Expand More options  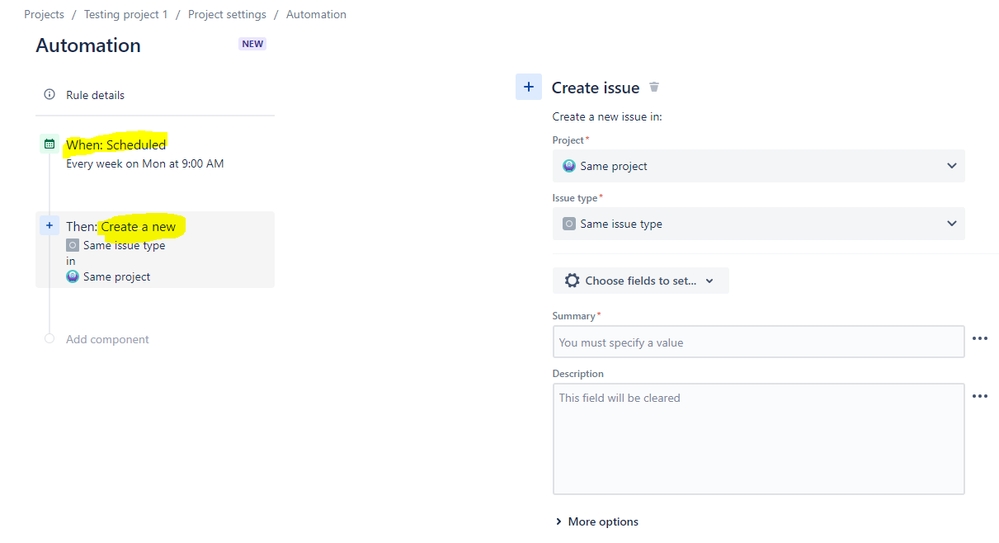[596, 521]
